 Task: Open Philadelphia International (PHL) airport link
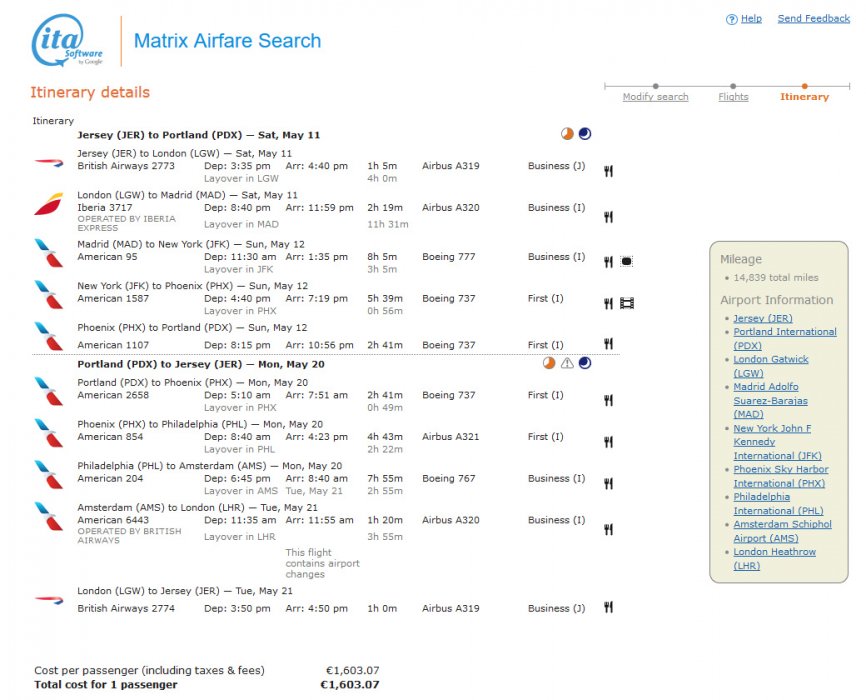[775, 503]
